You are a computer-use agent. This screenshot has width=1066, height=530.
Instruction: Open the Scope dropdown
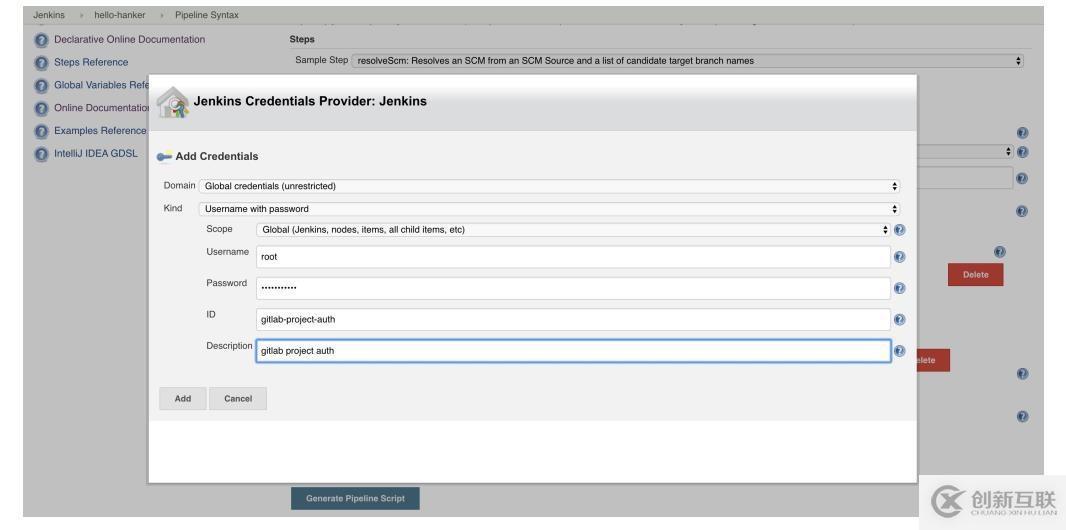pos(573,230)
